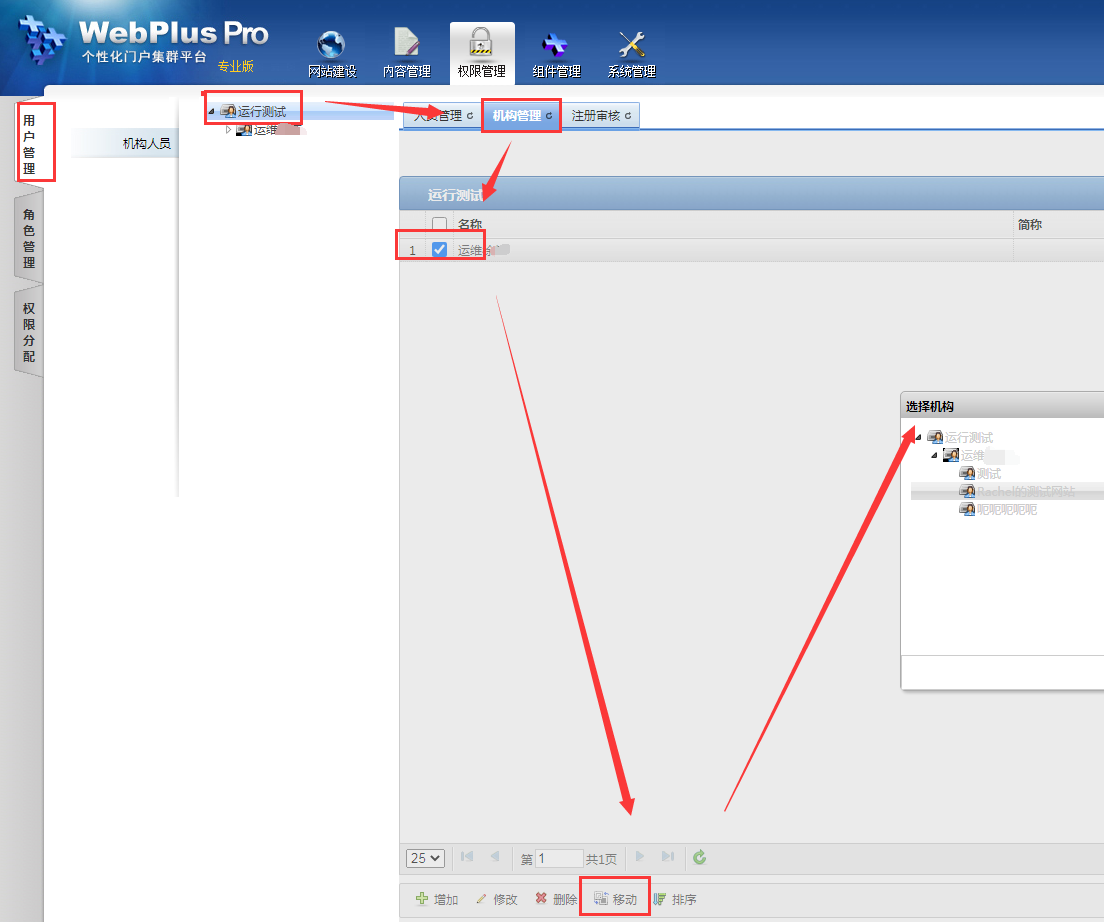Click the 删除 red X icon
Viewport: 1104px width, 922px height.
coord(541,899)
